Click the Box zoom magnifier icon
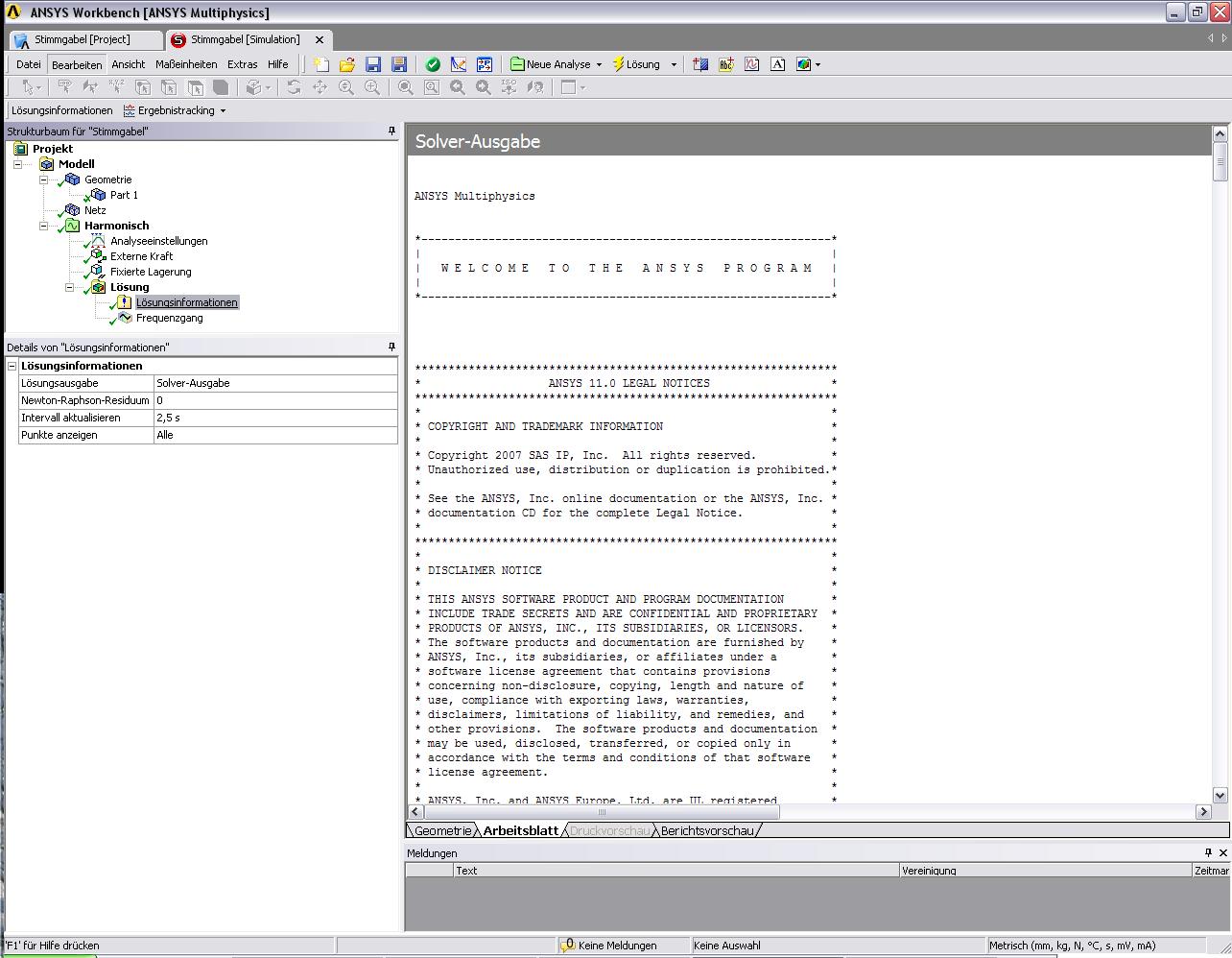The image size is (1232, 958). [371, 87]
